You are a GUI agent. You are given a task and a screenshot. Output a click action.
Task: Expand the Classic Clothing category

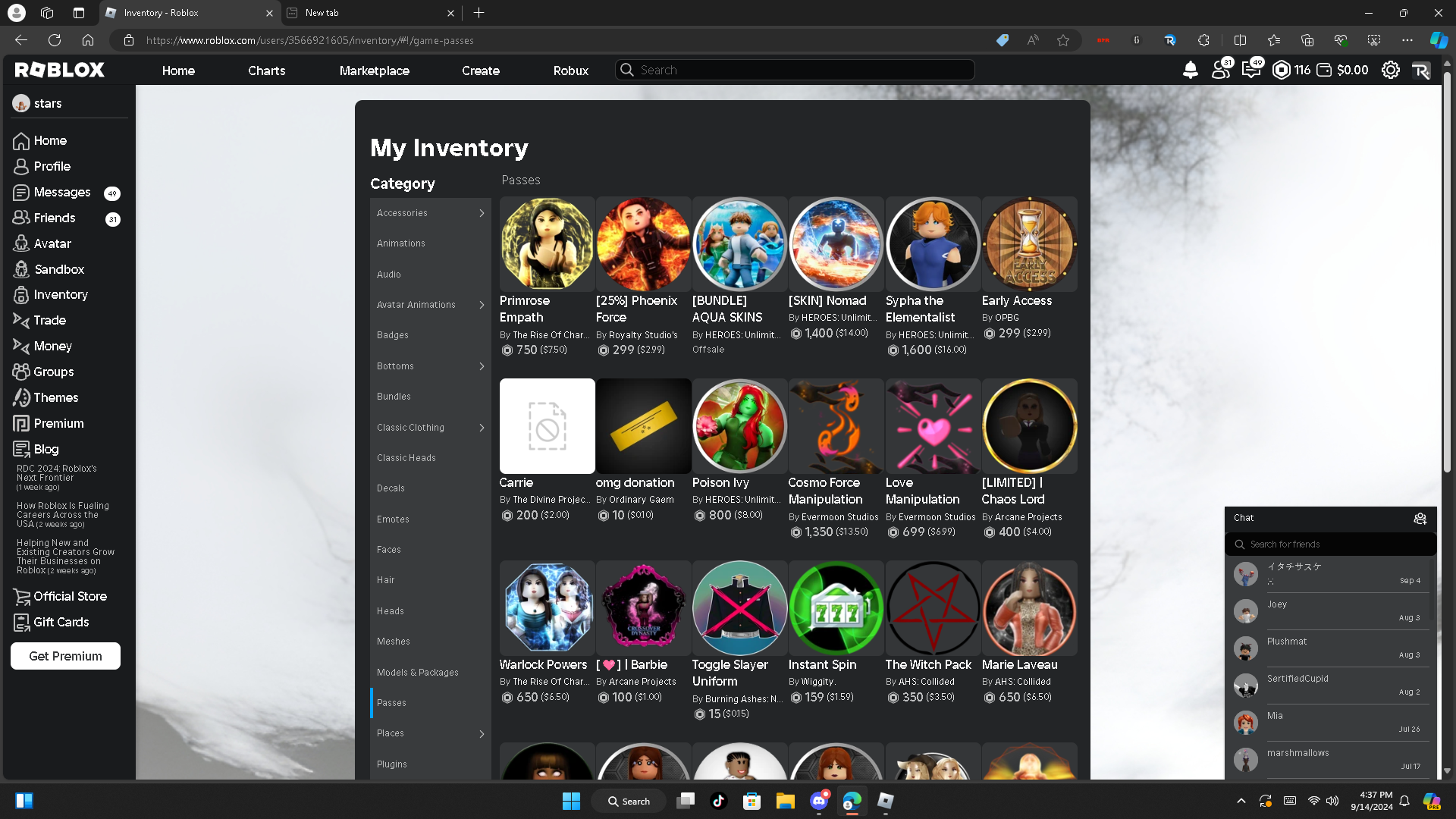click(x=482, y=428)
